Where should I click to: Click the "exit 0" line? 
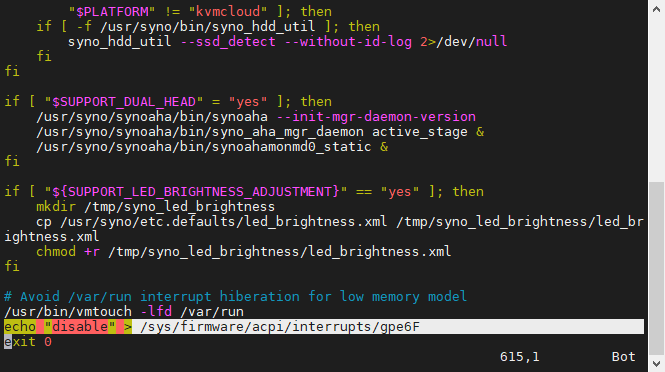28,341
